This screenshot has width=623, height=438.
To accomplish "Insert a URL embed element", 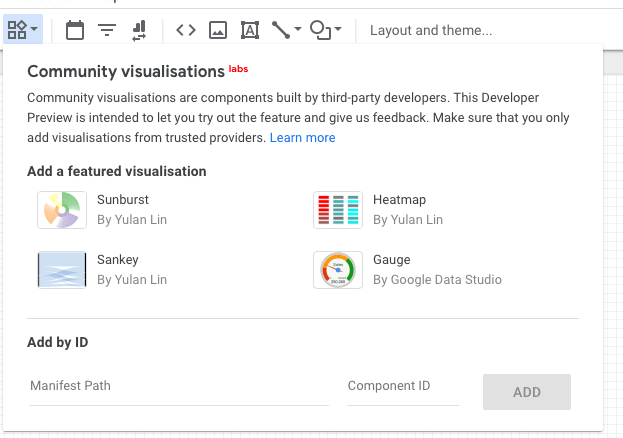I will (186, 30).
